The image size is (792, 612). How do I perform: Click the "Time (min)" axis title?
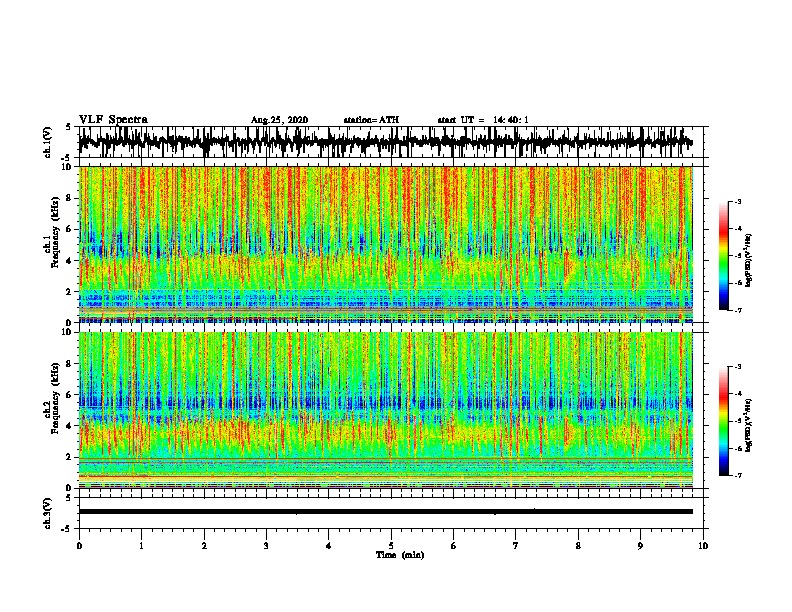[400, 555]
